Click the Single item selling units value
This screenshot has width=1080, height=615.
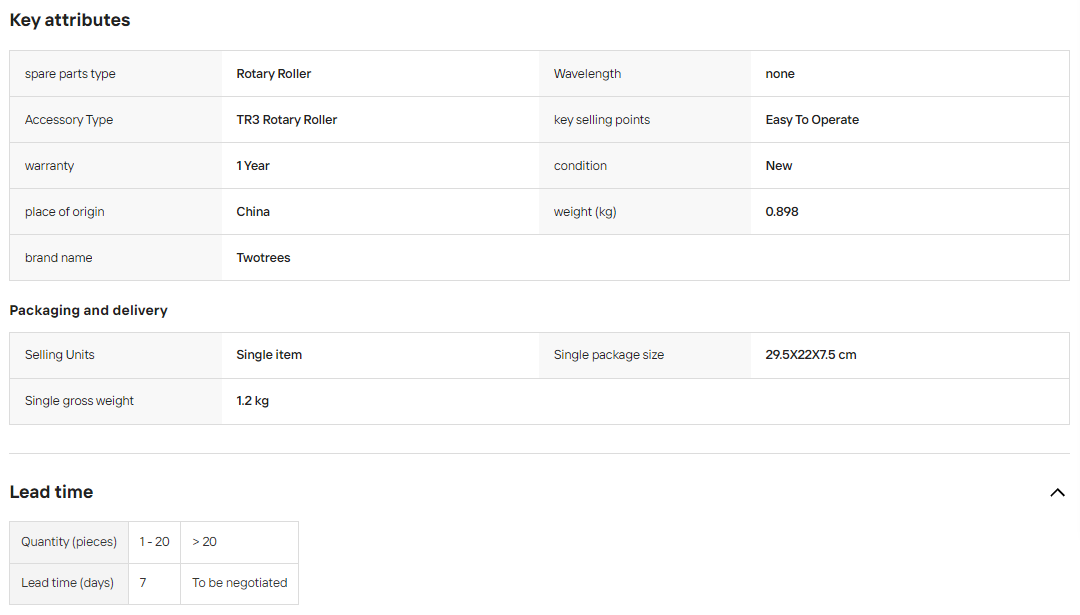269,355
